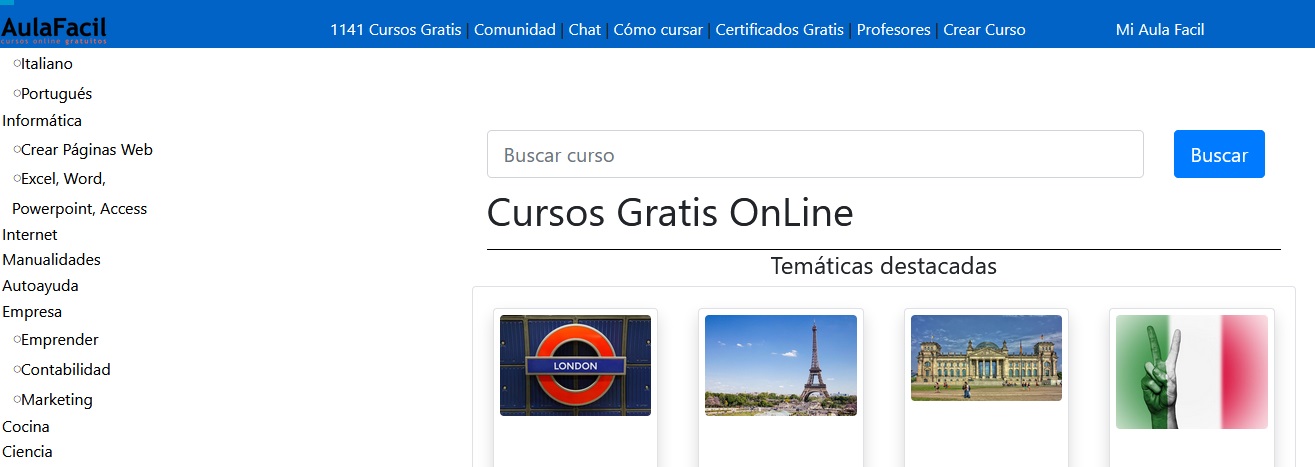Click the AulaFacil logo
Image resolution: width=1315 pixels, height=467 pixels.
tap(54, 30)
